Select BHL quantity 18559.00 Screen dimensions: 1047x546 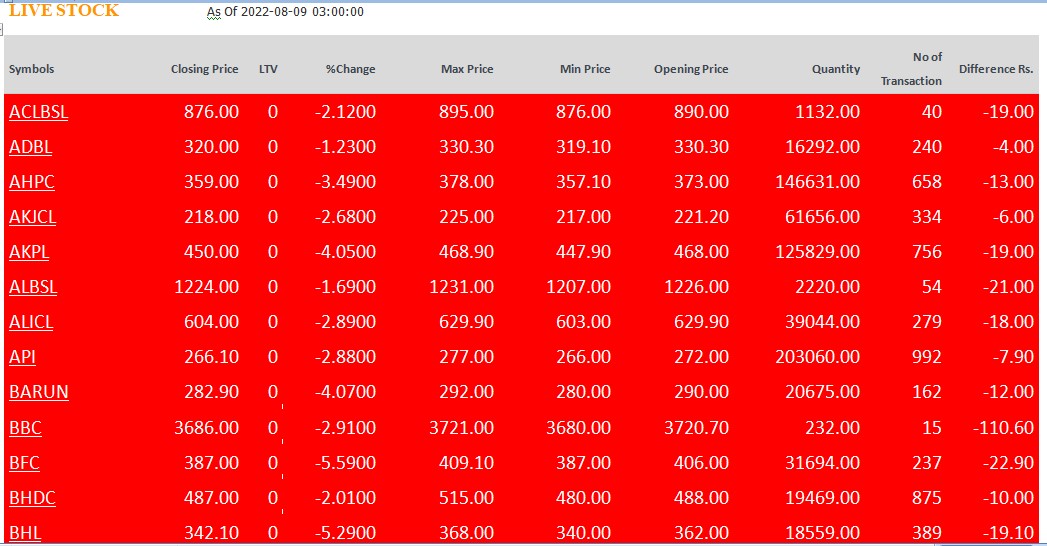click(x=822, y=533)
